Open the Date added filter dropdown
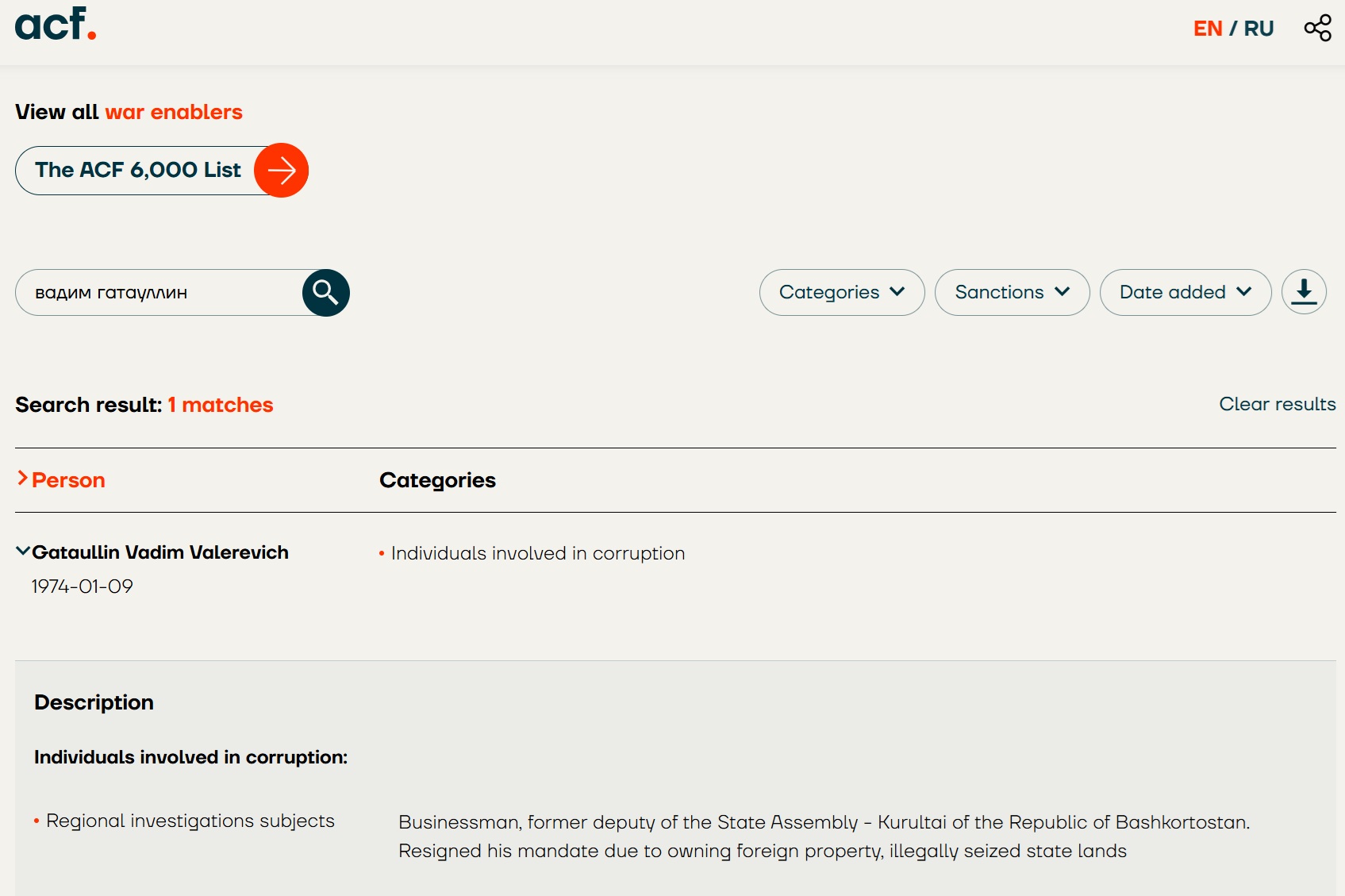The height and width of the screenshot is (896, 1345). [x=1186, y=292]
